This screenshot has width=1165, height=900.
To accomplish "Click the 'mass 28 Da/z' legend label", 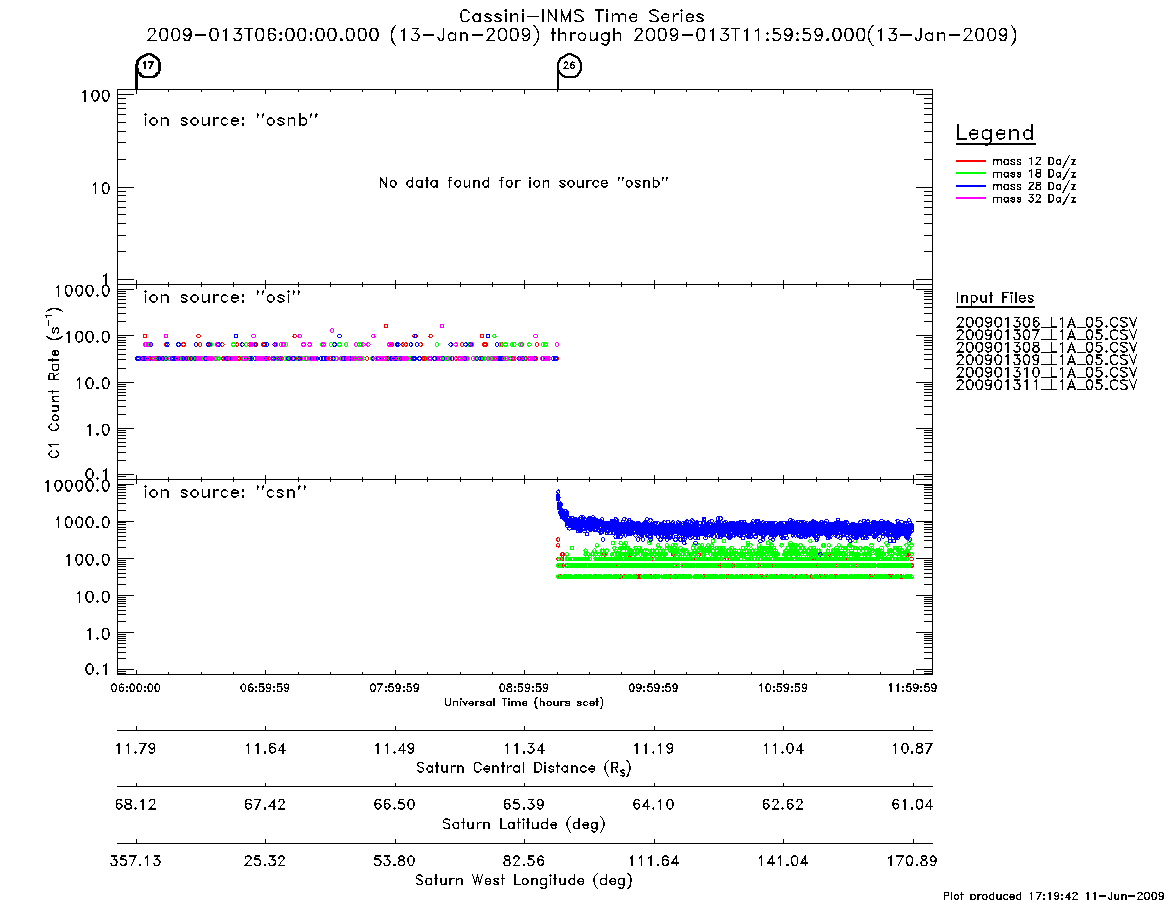I will click(1034, 187).
